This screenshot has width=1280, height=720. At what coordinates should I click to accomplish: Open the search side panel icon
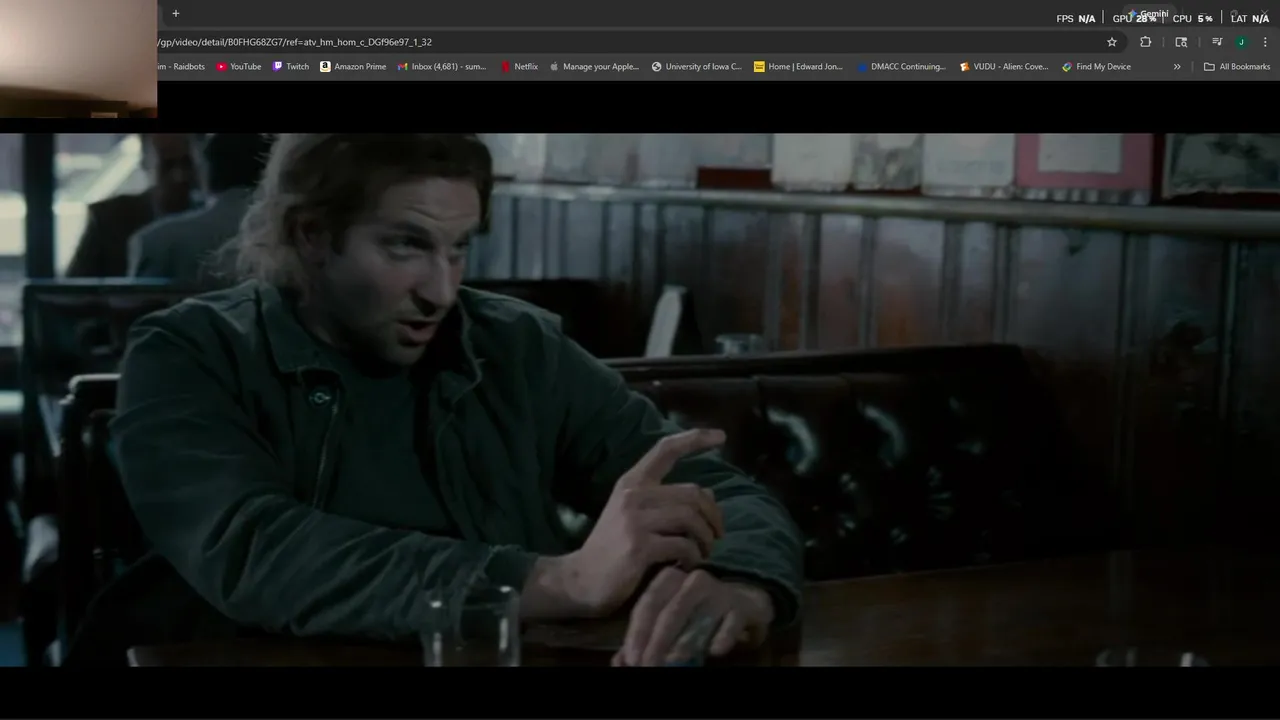point(1181,42)
